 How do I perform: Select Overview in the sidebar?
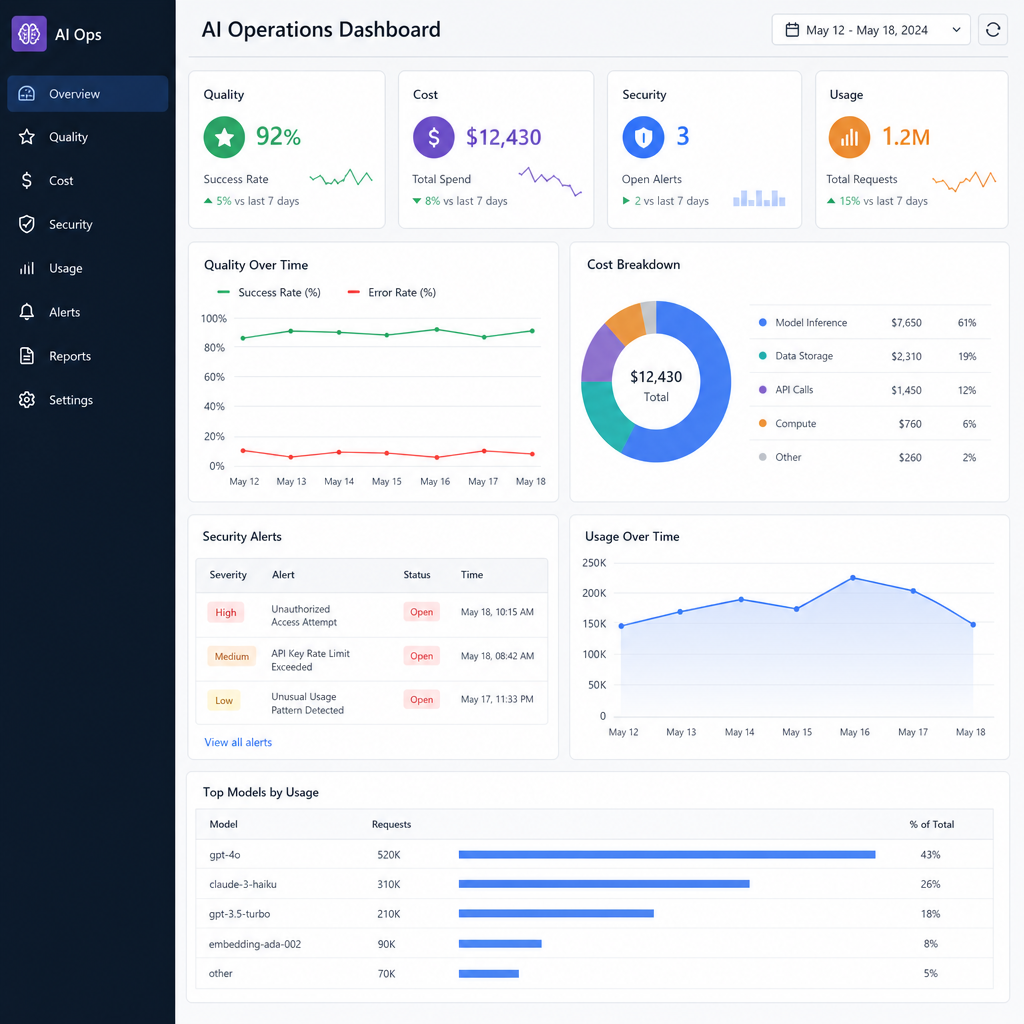click(x=88, y=93)
